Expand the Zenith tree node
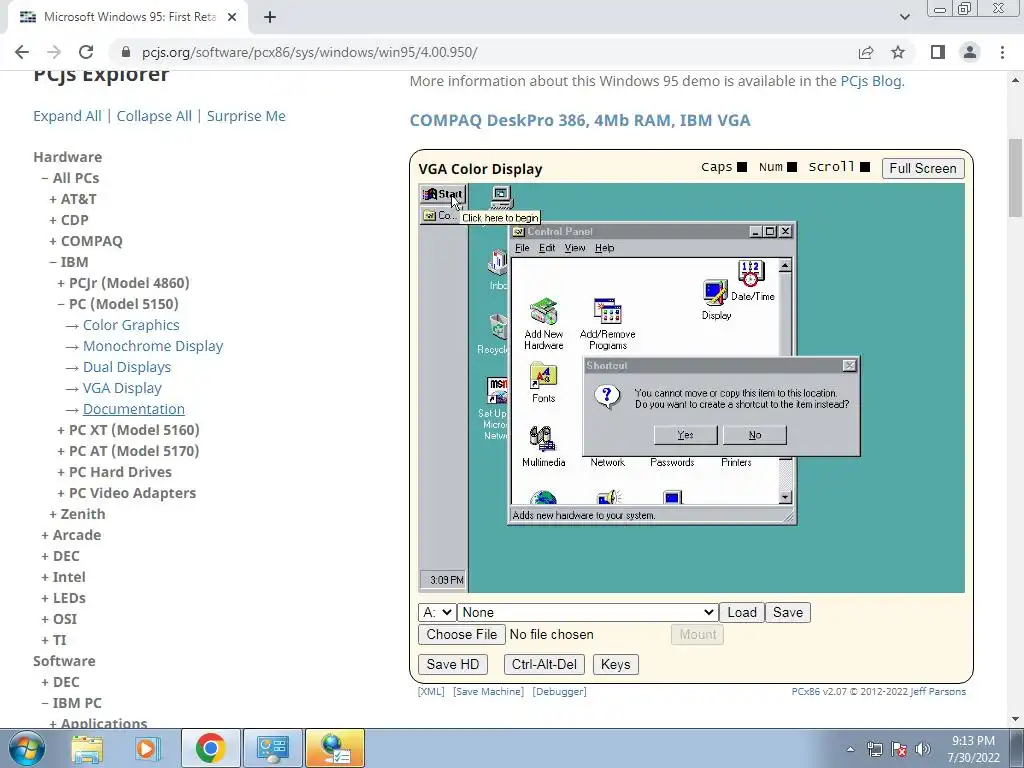Screen dimensions: 1024x768 click(78, 514)
